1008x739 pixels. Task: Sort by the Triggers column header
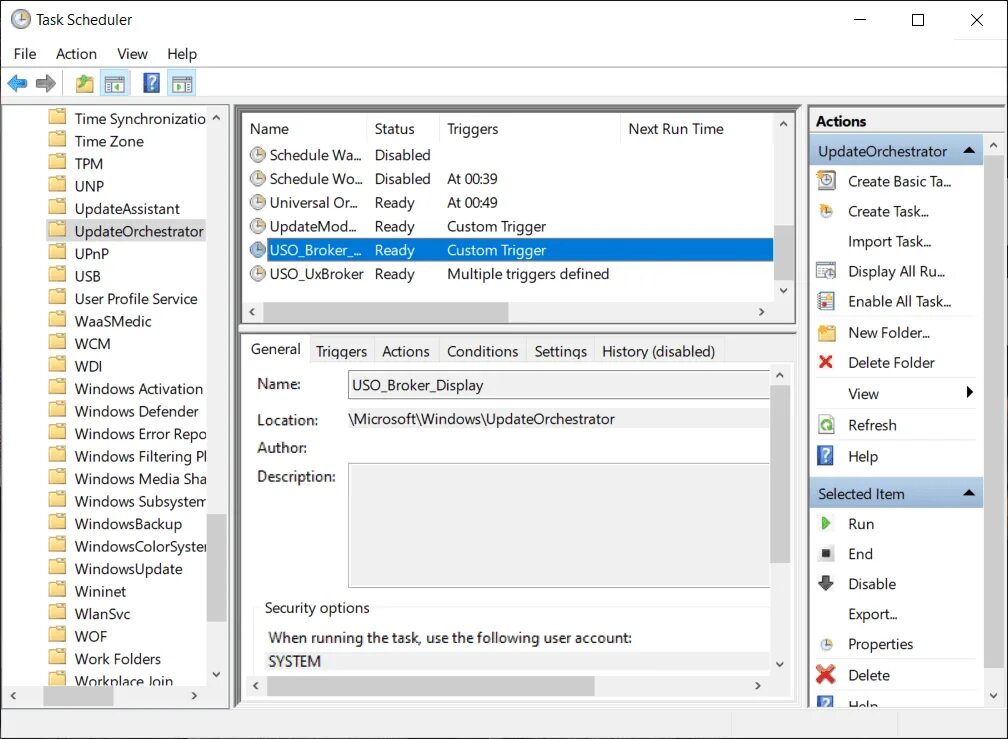[x=530, y=129]
